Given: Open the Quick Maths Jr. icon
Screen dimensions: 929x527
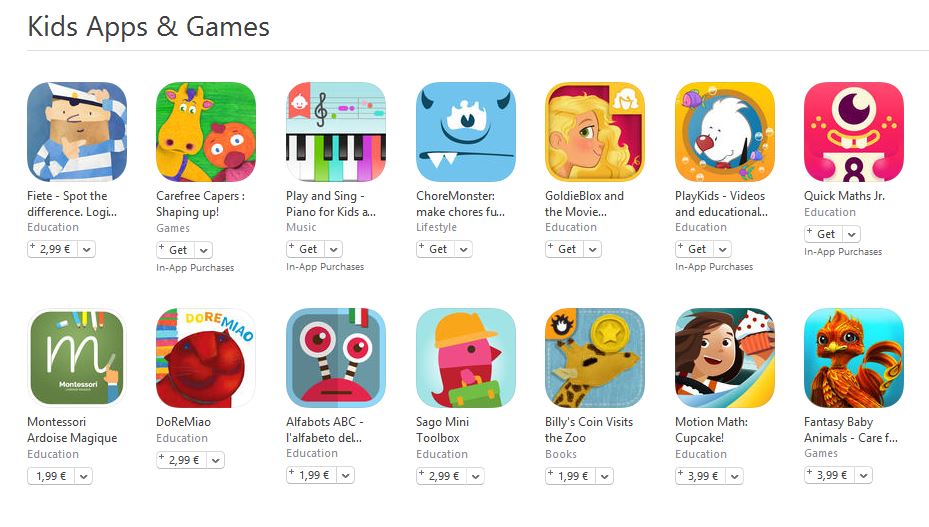Looking at the screenshot, I should [854, 132].
